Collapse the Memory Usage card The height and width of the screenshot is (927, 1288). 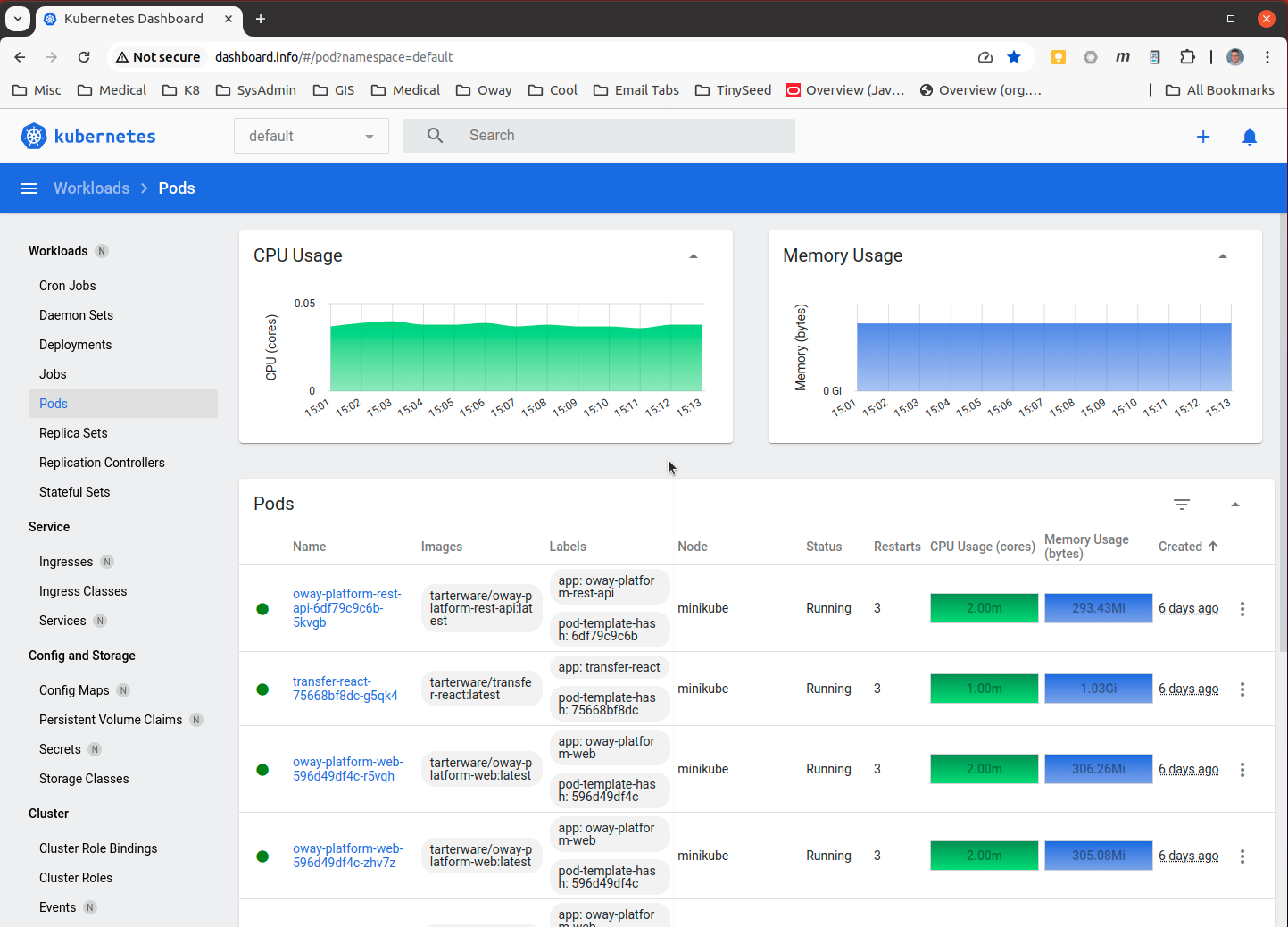[1223, 256]
